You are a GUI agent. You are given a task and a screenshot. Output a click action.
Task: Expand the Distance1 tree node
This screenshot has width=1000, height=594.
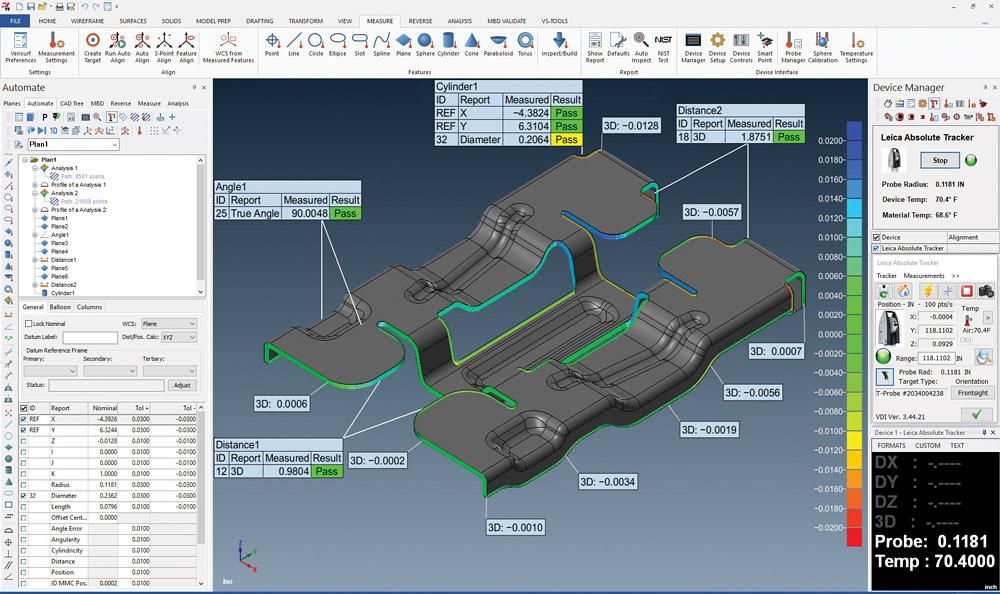pyautogui.click(x=34, y=259)
